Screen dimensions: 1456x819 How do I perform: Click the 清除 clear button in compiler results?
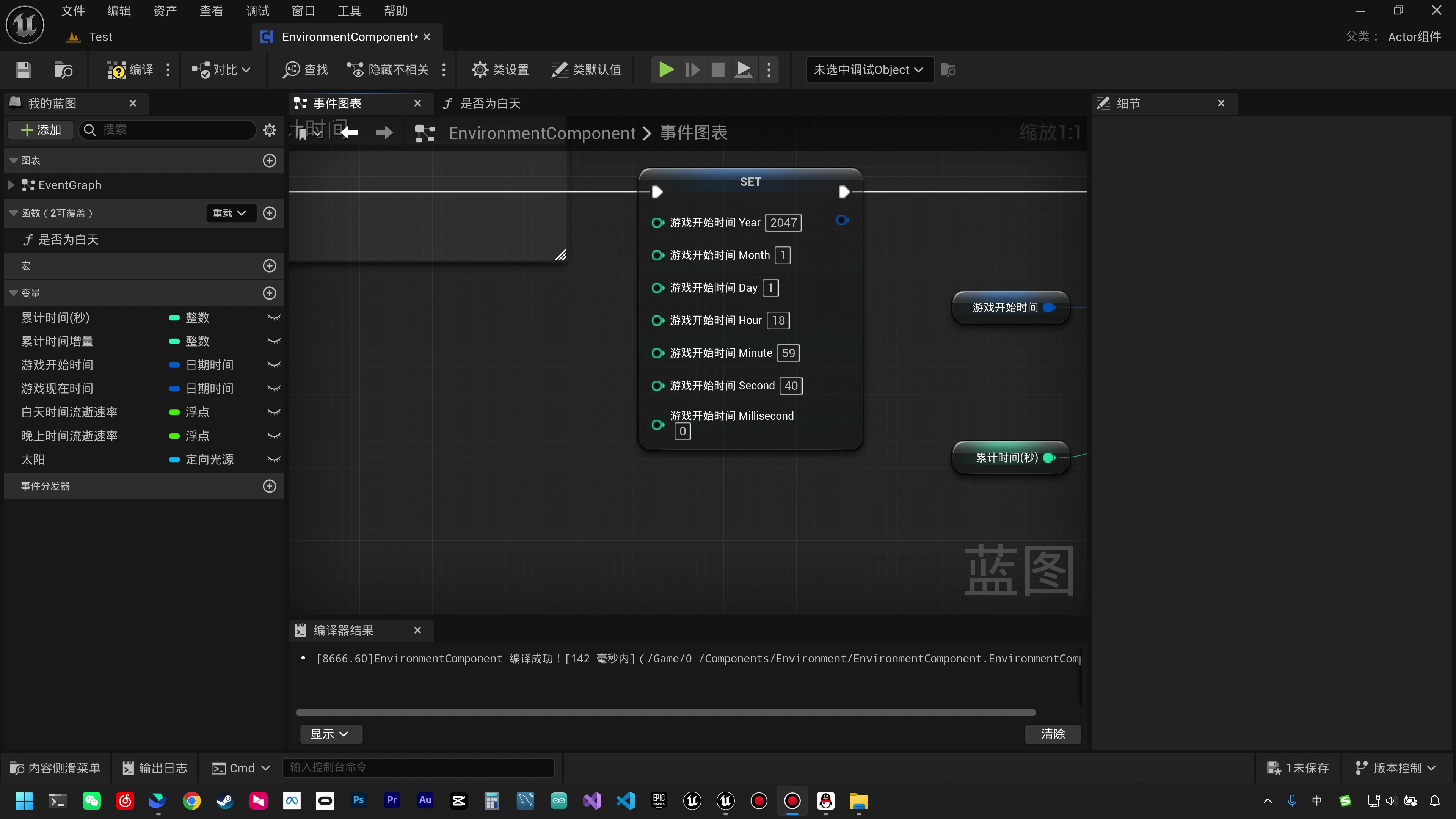pos(1053,734)
